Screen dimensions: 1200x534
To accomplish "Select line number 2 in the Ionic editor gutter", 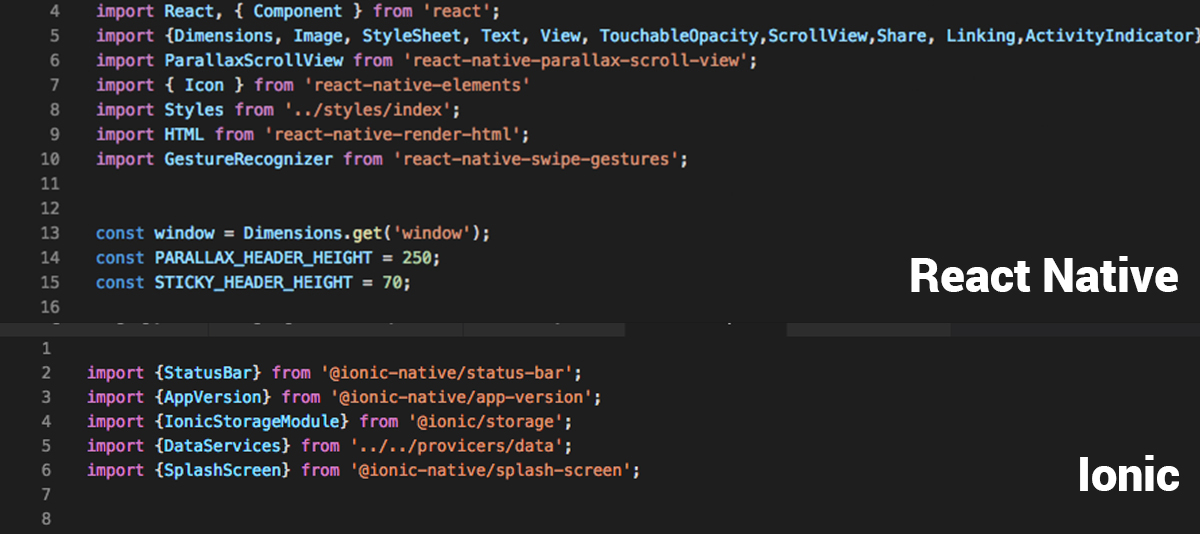I will pyautogui.click(x=46, y=372).
